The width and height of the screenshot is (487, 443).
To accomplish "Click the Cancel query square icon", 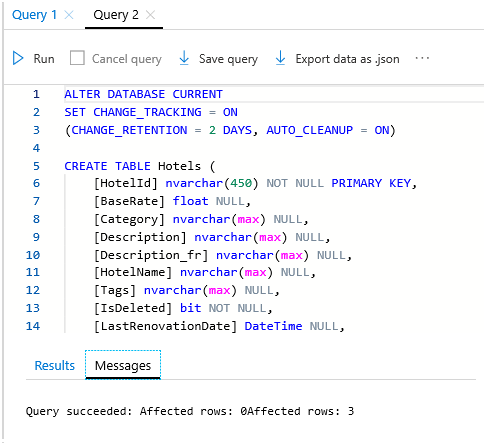I will (x=77, y=58).
